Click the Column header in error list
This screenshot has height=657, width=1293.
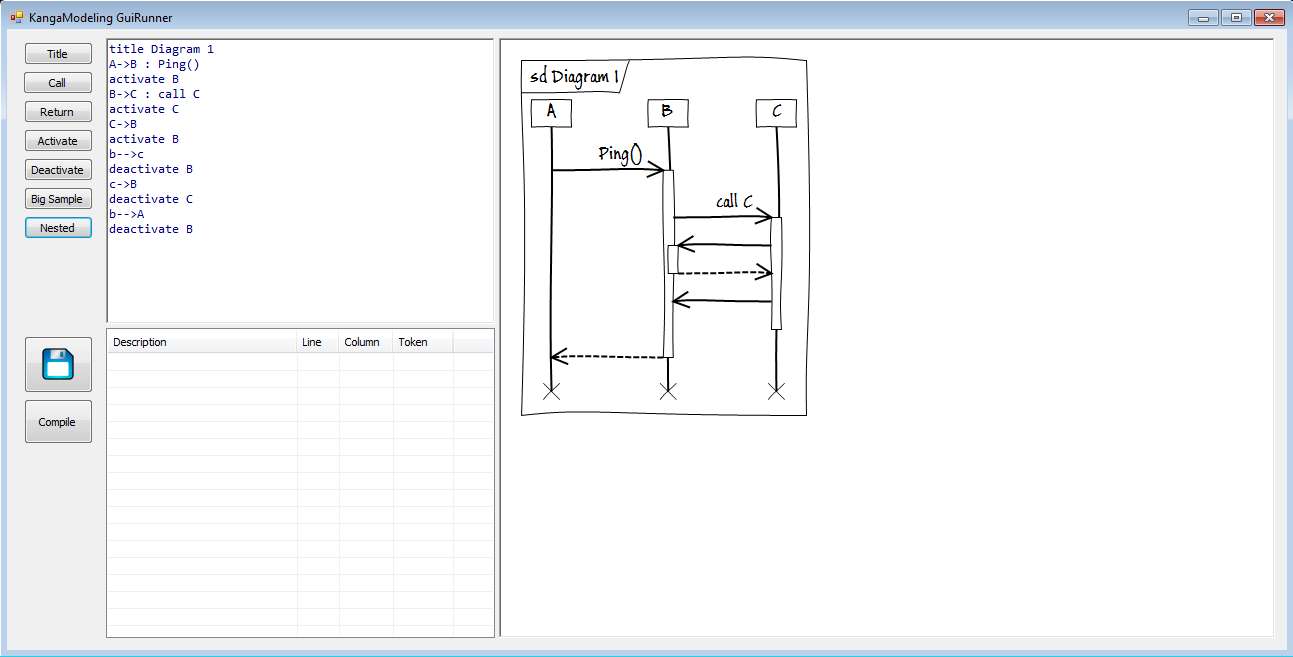362,342
